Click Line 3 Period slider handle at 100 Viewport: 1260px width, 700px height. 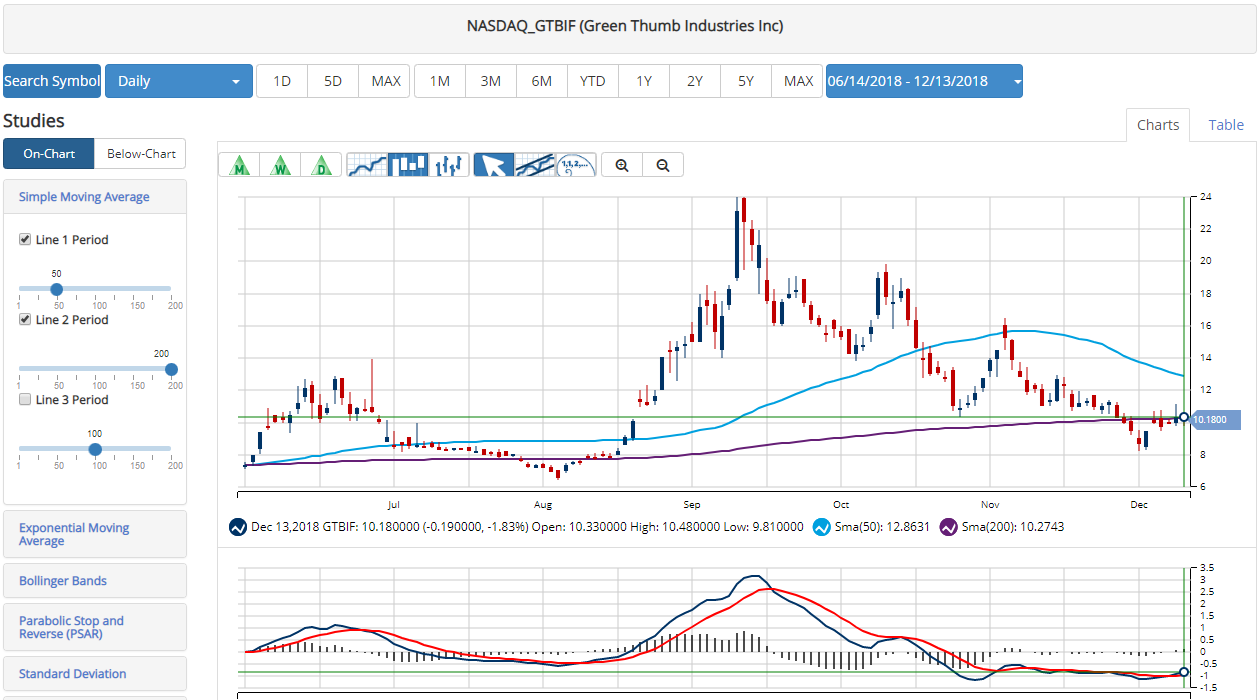click(x=96, y=449)
